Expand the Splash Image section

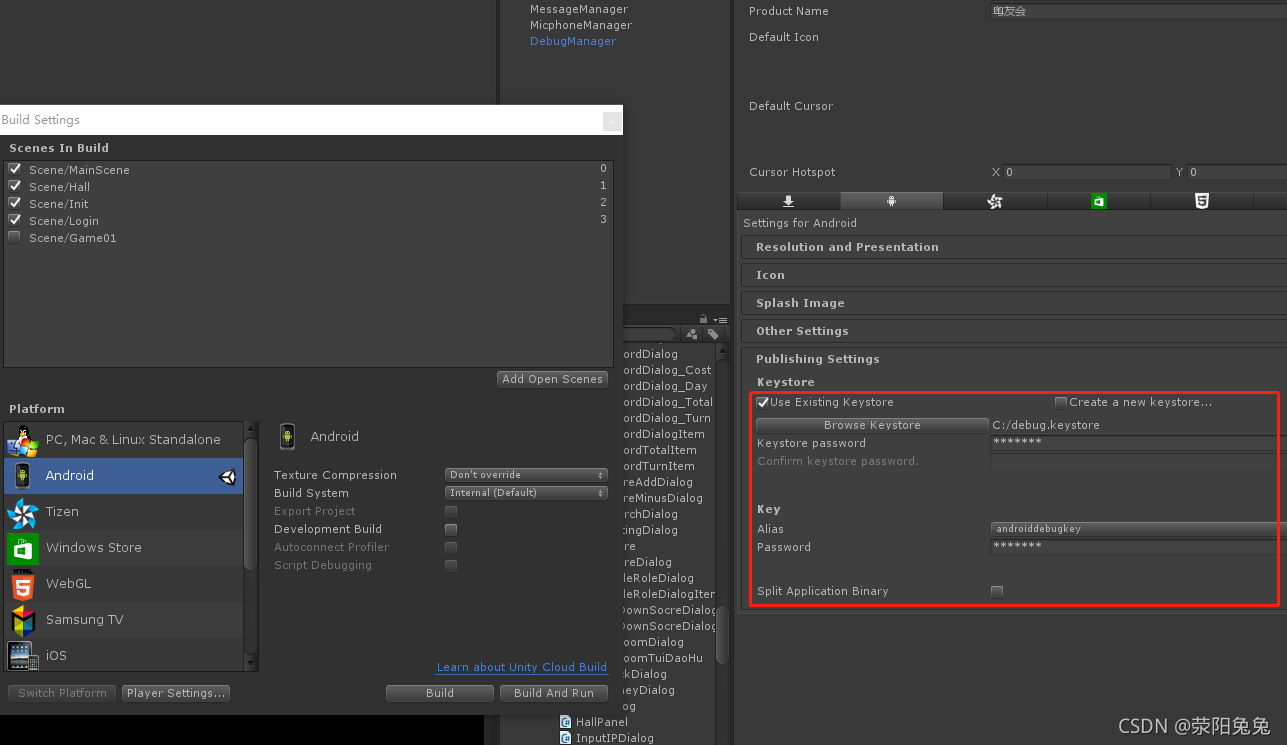[1014, 303]
